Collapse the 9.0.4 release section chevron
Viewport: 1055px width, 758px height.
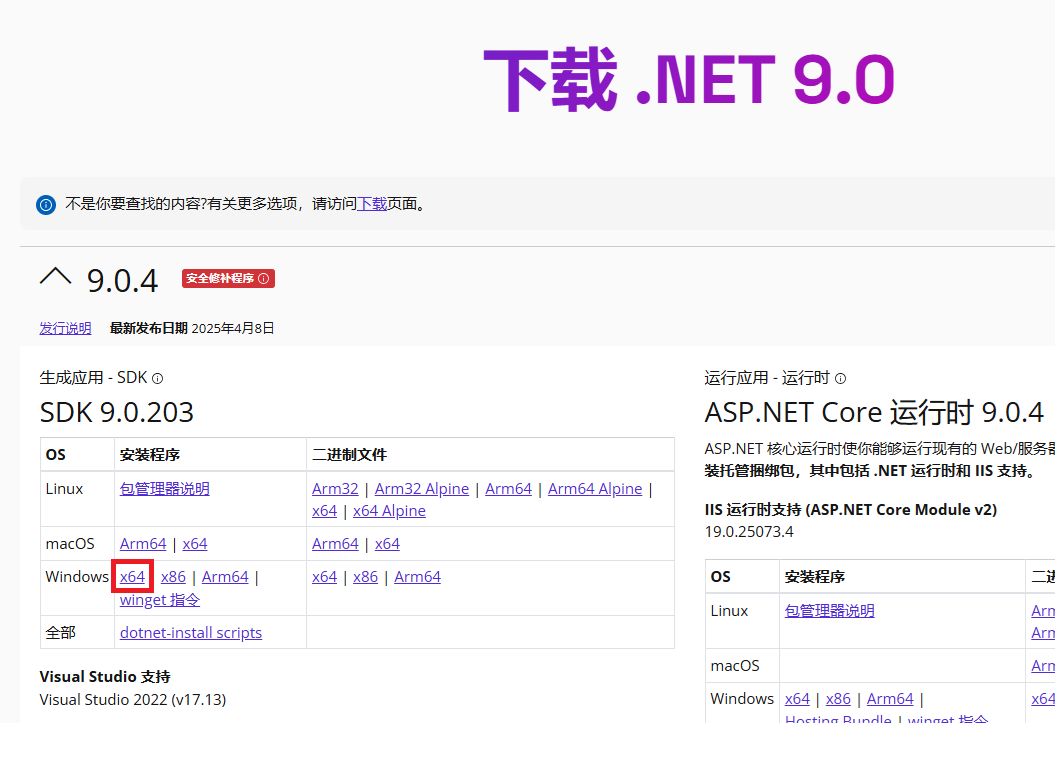pos(55,276)
